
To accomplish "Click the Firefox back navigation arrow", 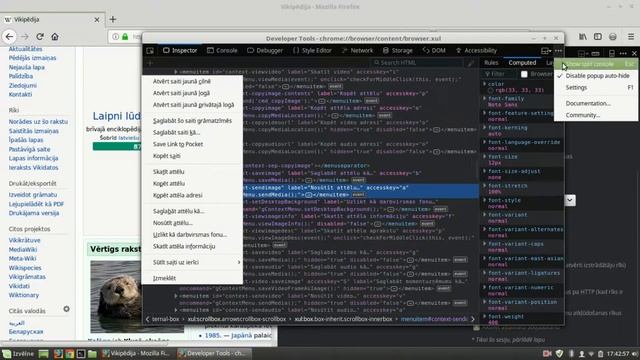I will 9,37.
